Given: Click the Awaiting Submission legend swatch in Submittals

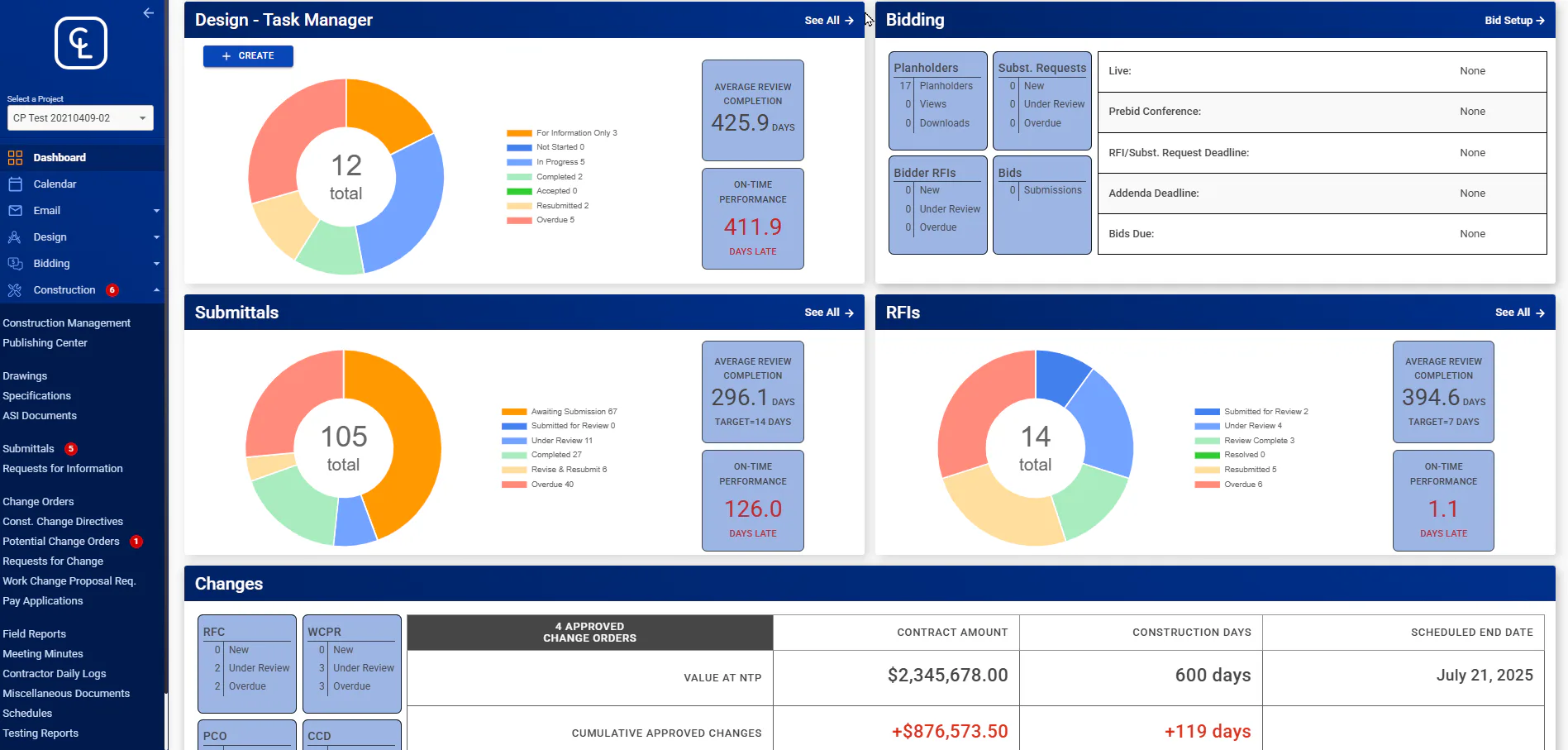Looking at the screenshot, I should 514,412.
